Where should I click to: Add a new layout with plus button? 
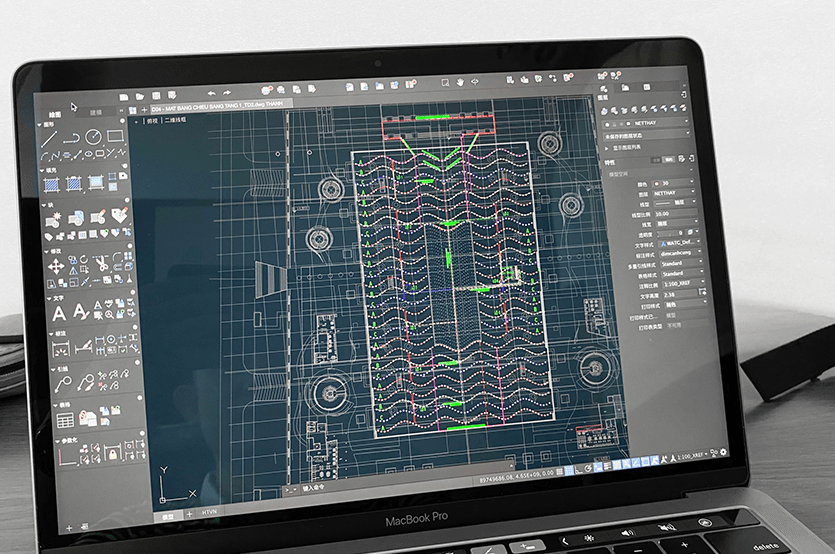tap(189, 514)
